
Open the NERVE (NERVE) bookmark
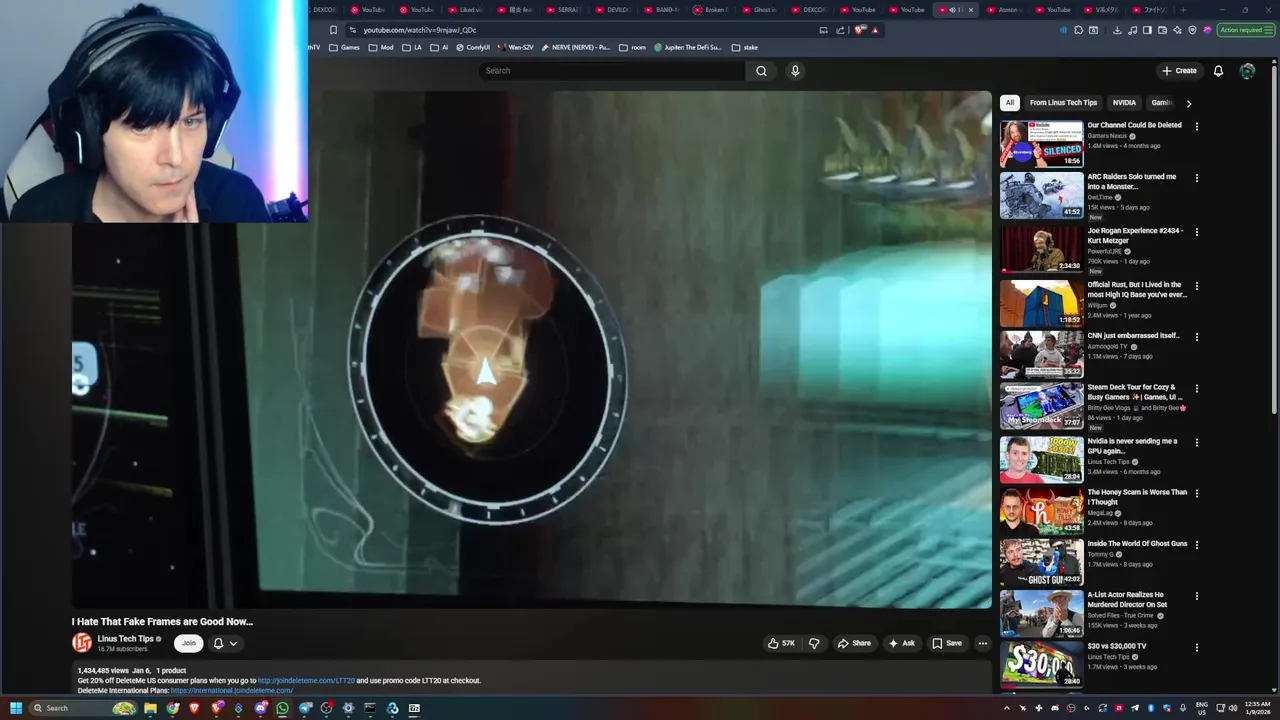tap(575, 47)
